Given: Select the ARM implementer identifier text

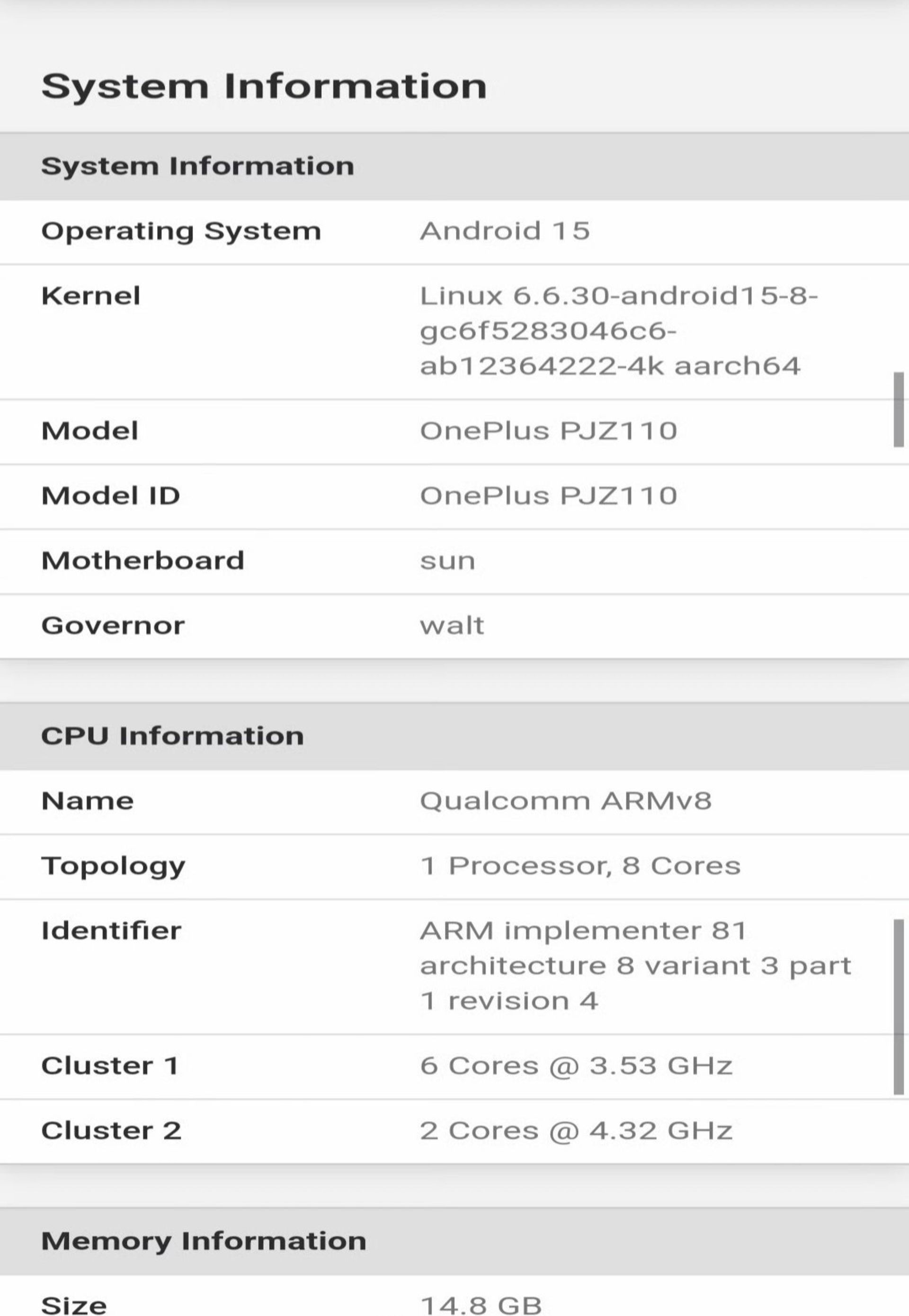Looking at the screenshot, I should (x=636, y=966).
